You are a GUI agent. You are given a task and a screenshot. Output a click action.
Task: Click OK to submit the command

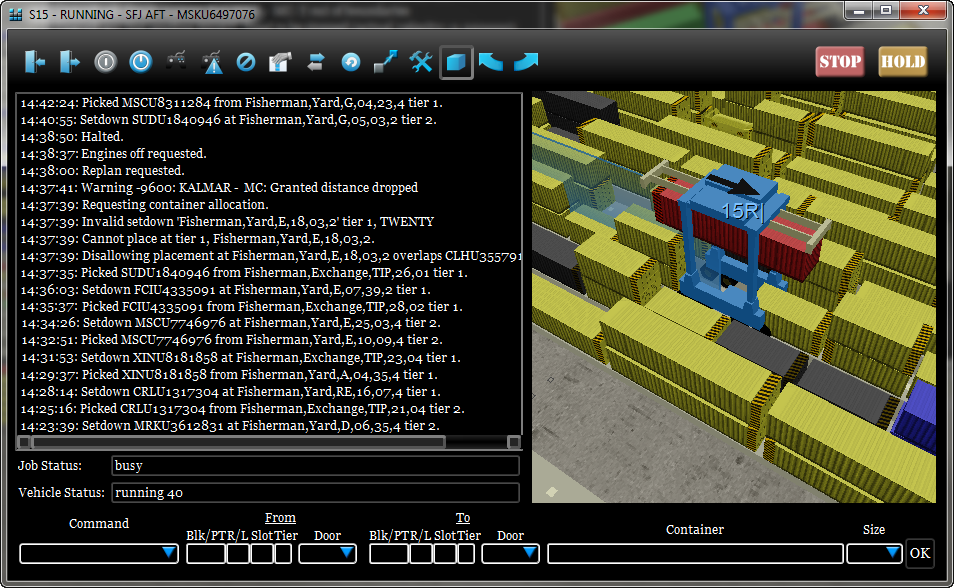click(919, 553)
